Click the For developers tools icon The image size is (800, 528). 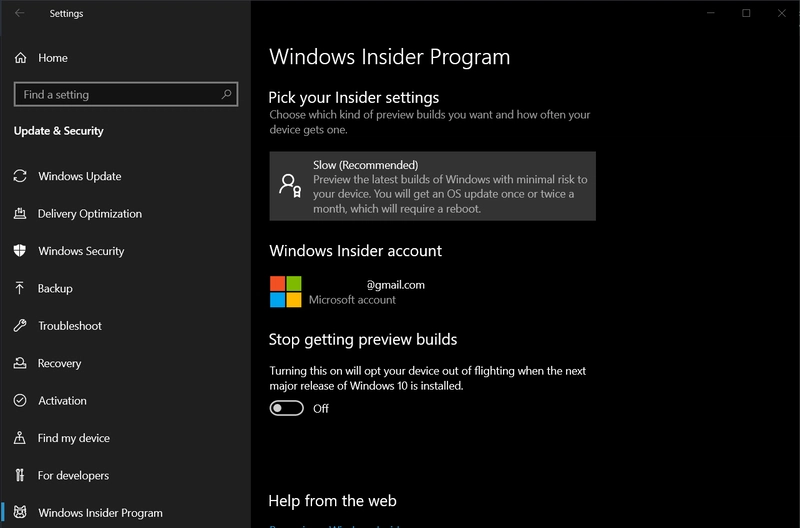click(20, 475)
